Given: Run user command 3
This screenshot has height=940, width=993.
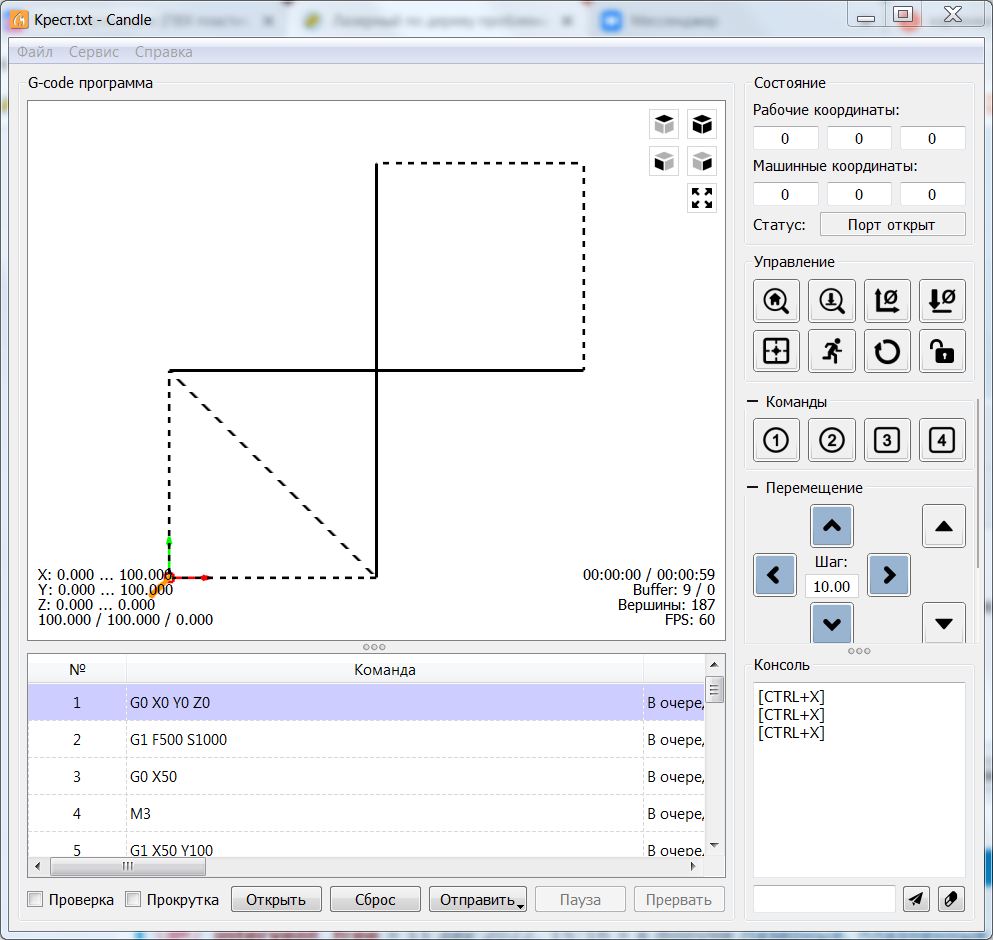Looking at the screenshot, I should [887, 440].
